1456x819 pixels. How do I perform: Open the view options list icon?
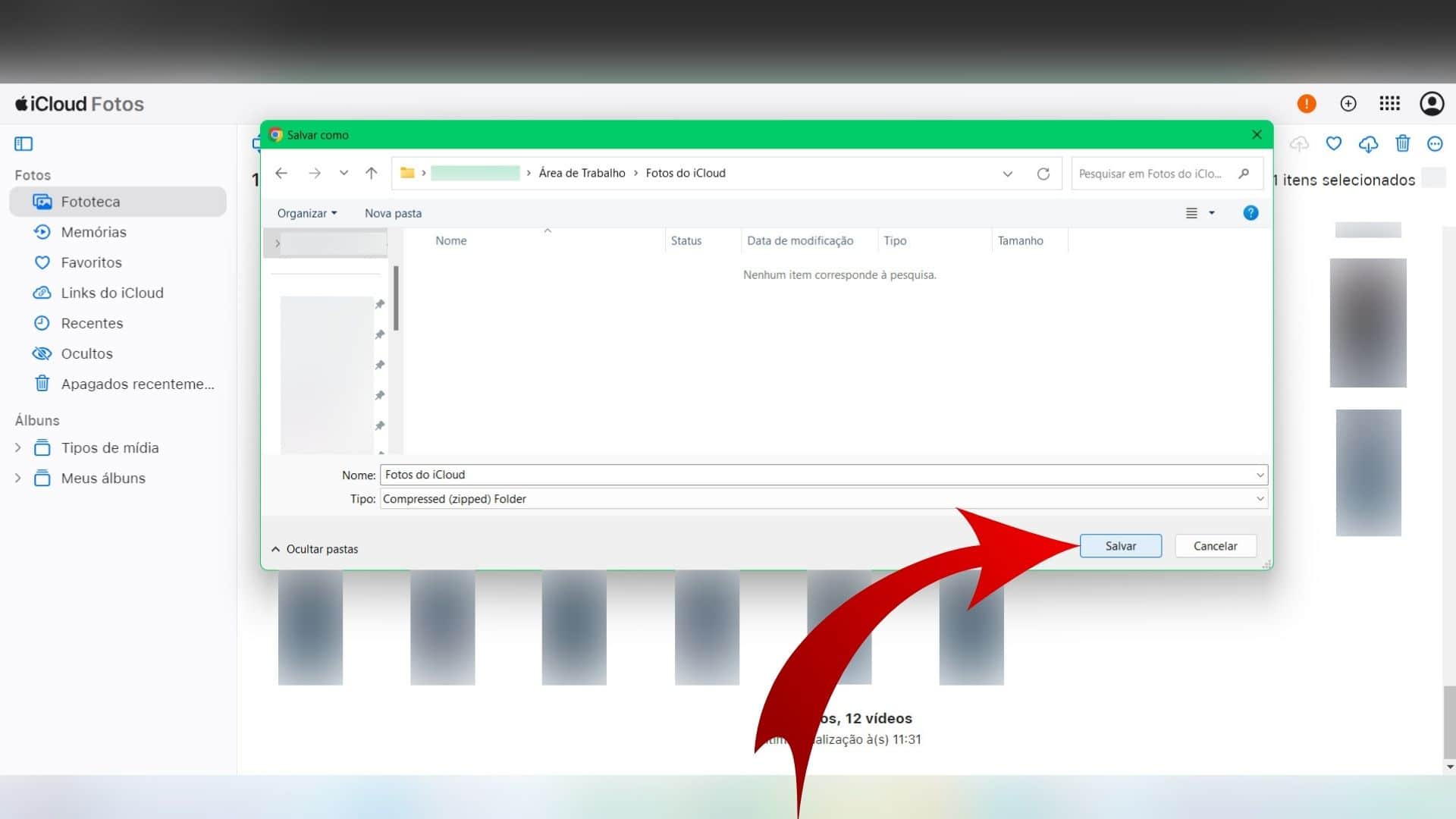1191,213
